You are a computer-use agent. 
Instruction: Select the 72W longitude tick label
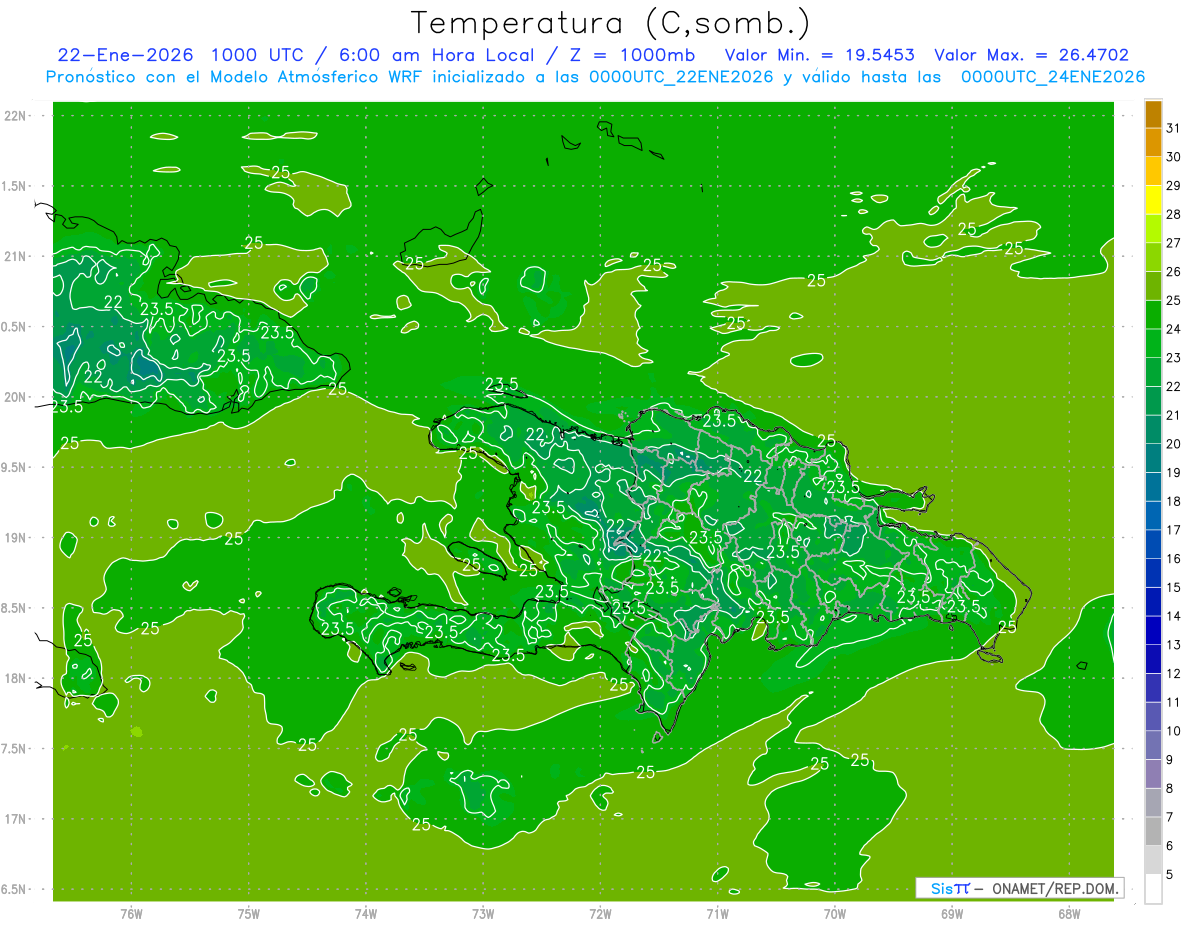coord(601,914)
